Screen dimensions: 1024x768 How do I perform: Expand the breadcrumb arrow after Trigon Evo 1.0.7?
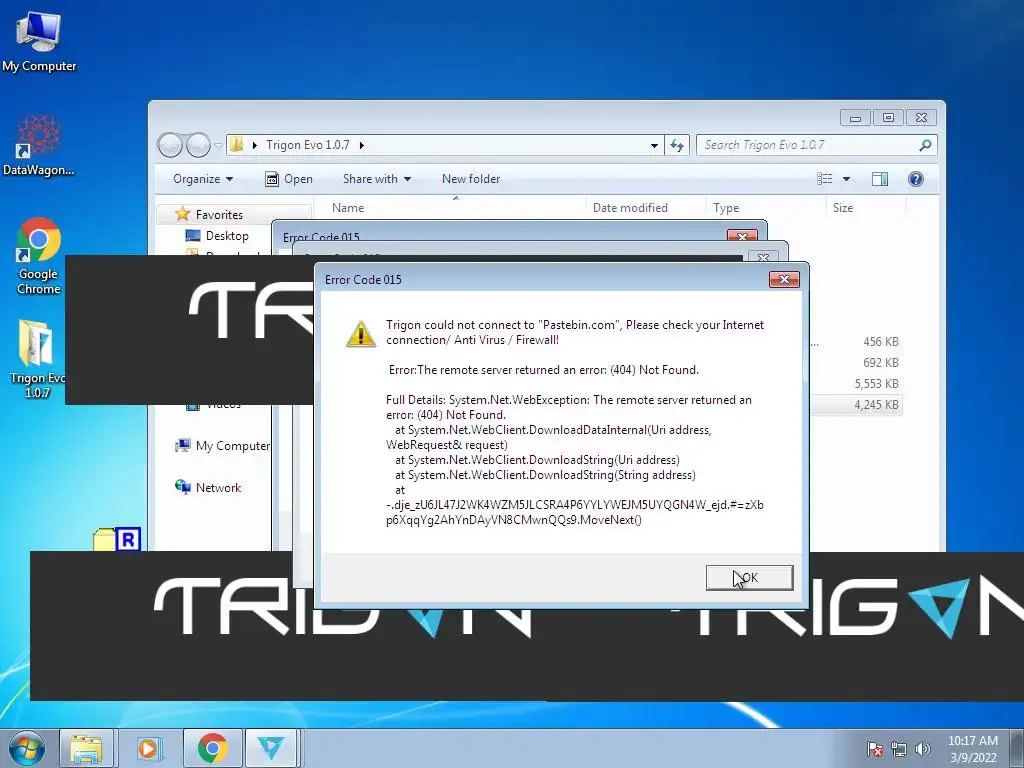[x=361, y=145]
